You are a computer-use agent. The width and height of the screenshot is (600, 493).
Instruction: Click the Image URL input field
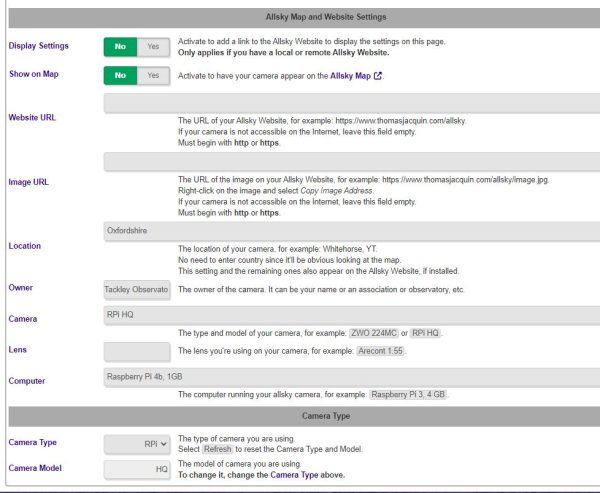[352, 162]
